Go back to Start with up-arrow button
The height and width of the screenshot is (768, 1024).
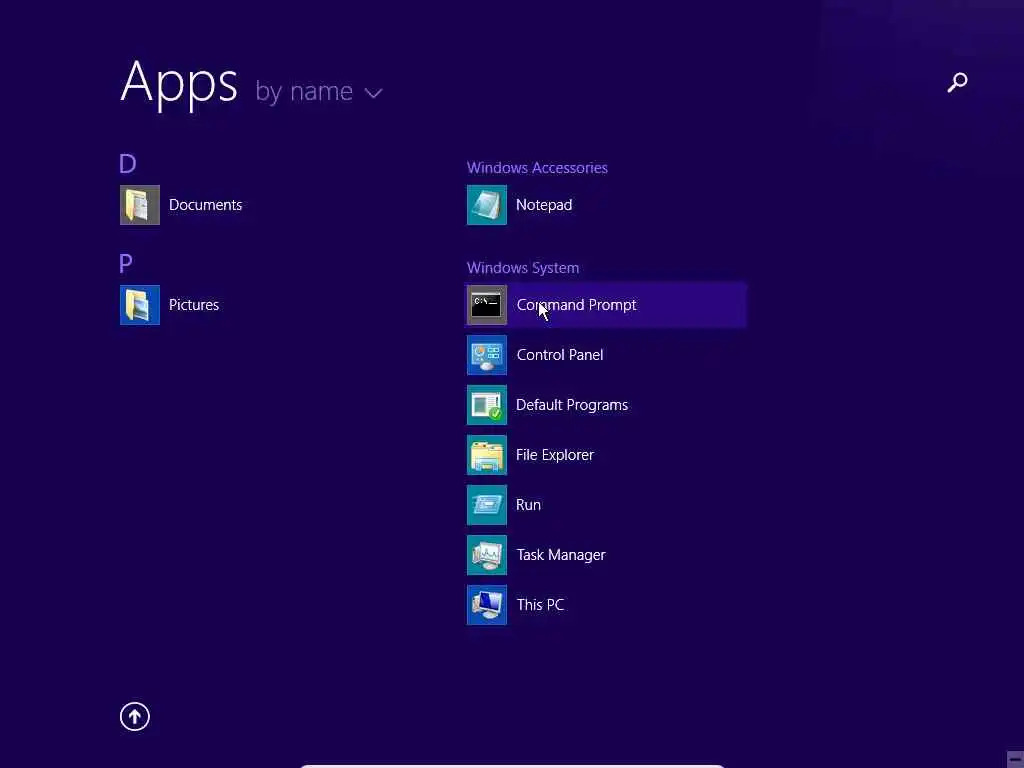(x=135, y=716)
